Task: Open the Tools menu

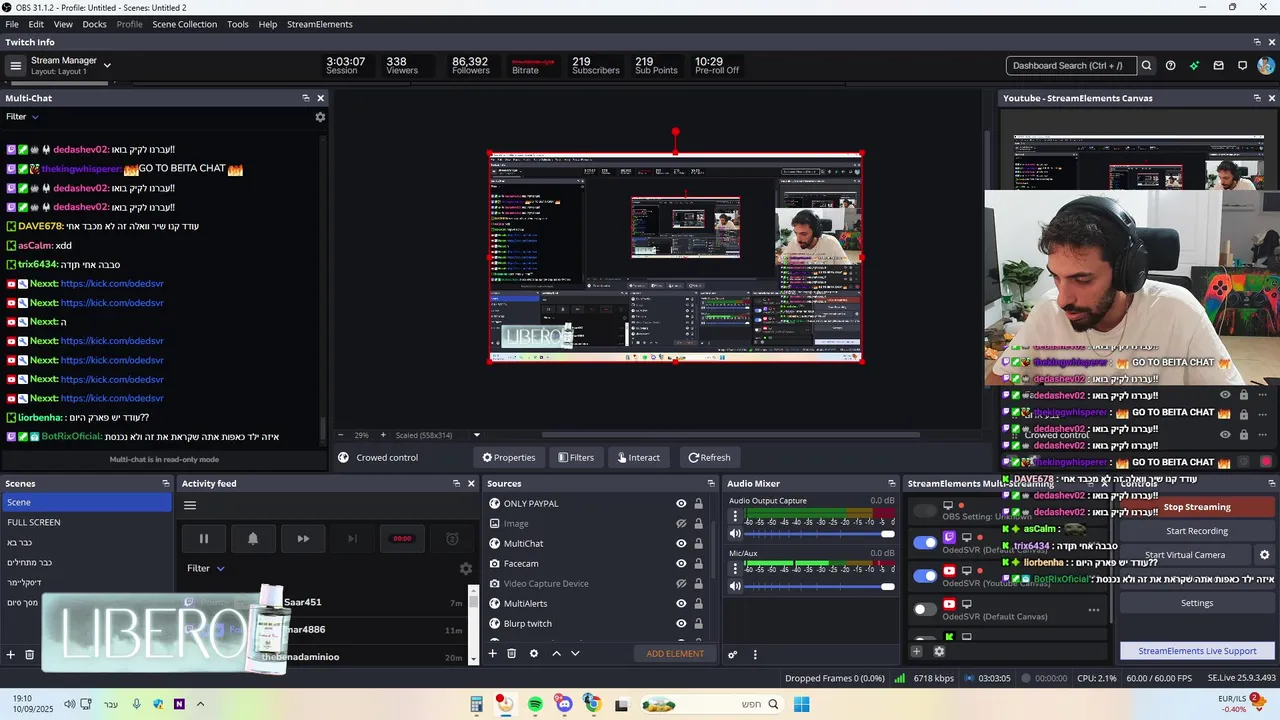Action: coord(238,24)
